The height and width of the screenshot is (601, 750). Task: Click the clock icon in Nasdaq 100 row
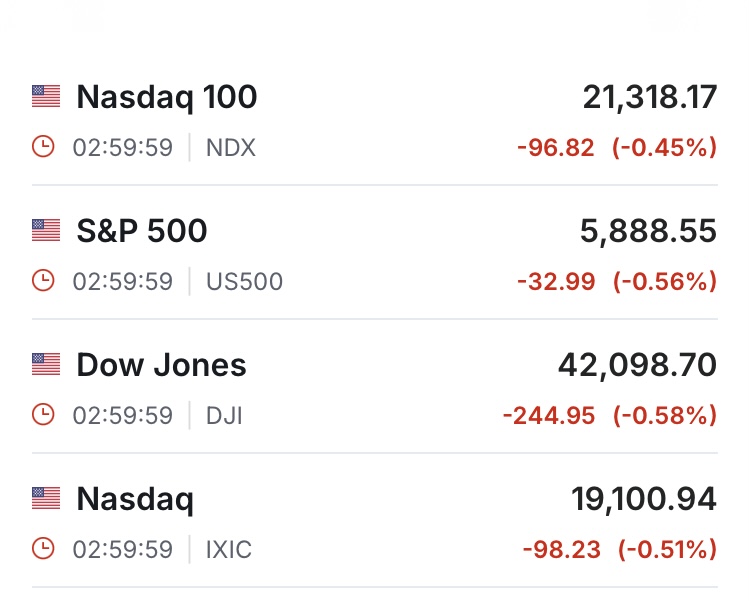[x=43, y=148]
